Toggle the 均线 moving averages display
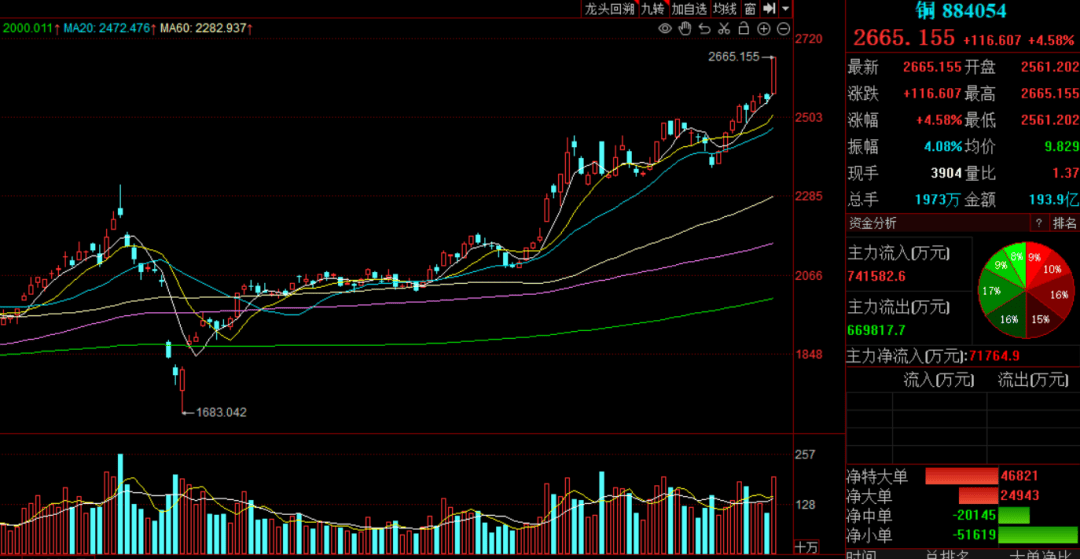1080x559 pixels. 724,8
